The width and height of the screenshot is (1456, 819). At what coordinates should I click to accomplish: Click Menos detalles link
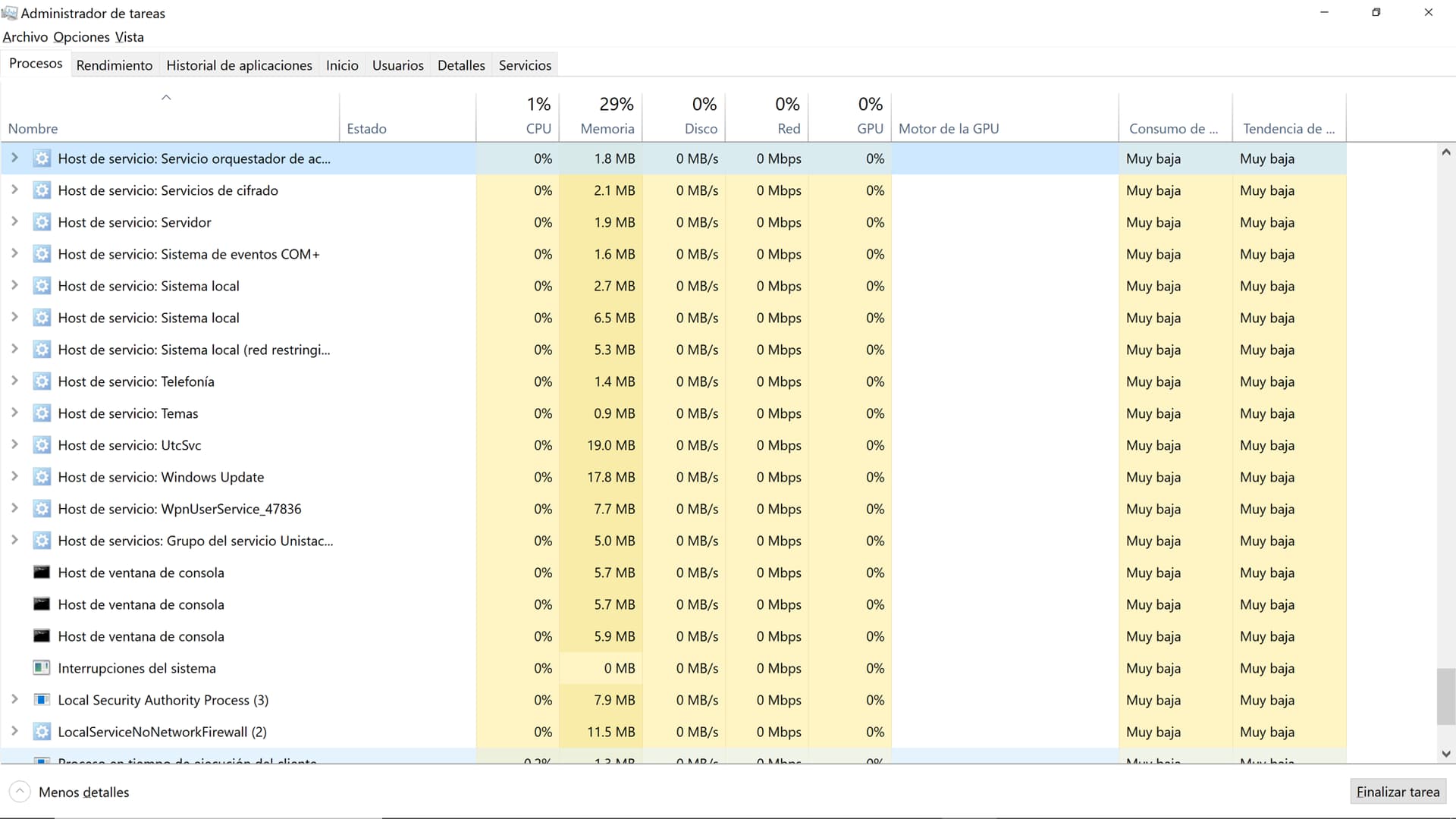pos(83,792)
